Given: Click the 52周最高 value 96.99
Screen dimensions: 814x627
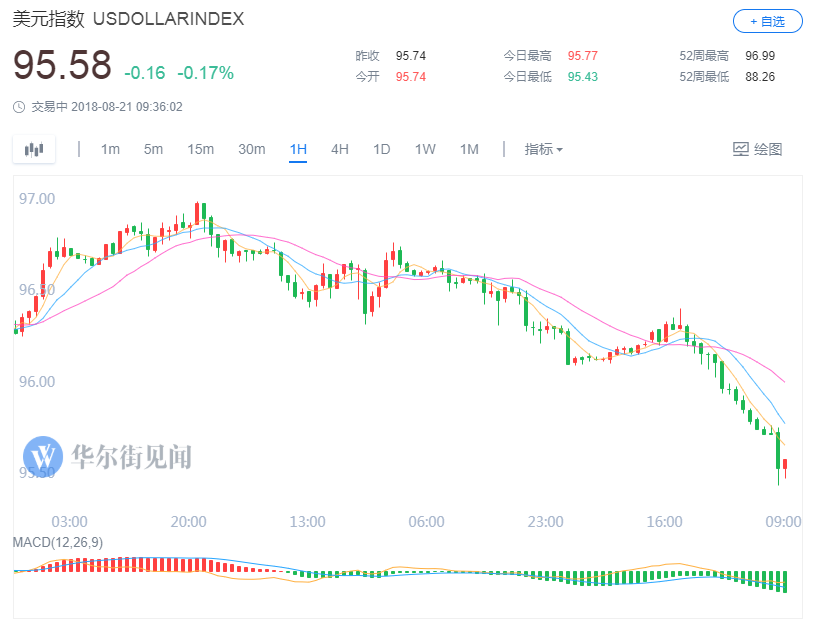Looking at the screenshot, I should [760, 56].
